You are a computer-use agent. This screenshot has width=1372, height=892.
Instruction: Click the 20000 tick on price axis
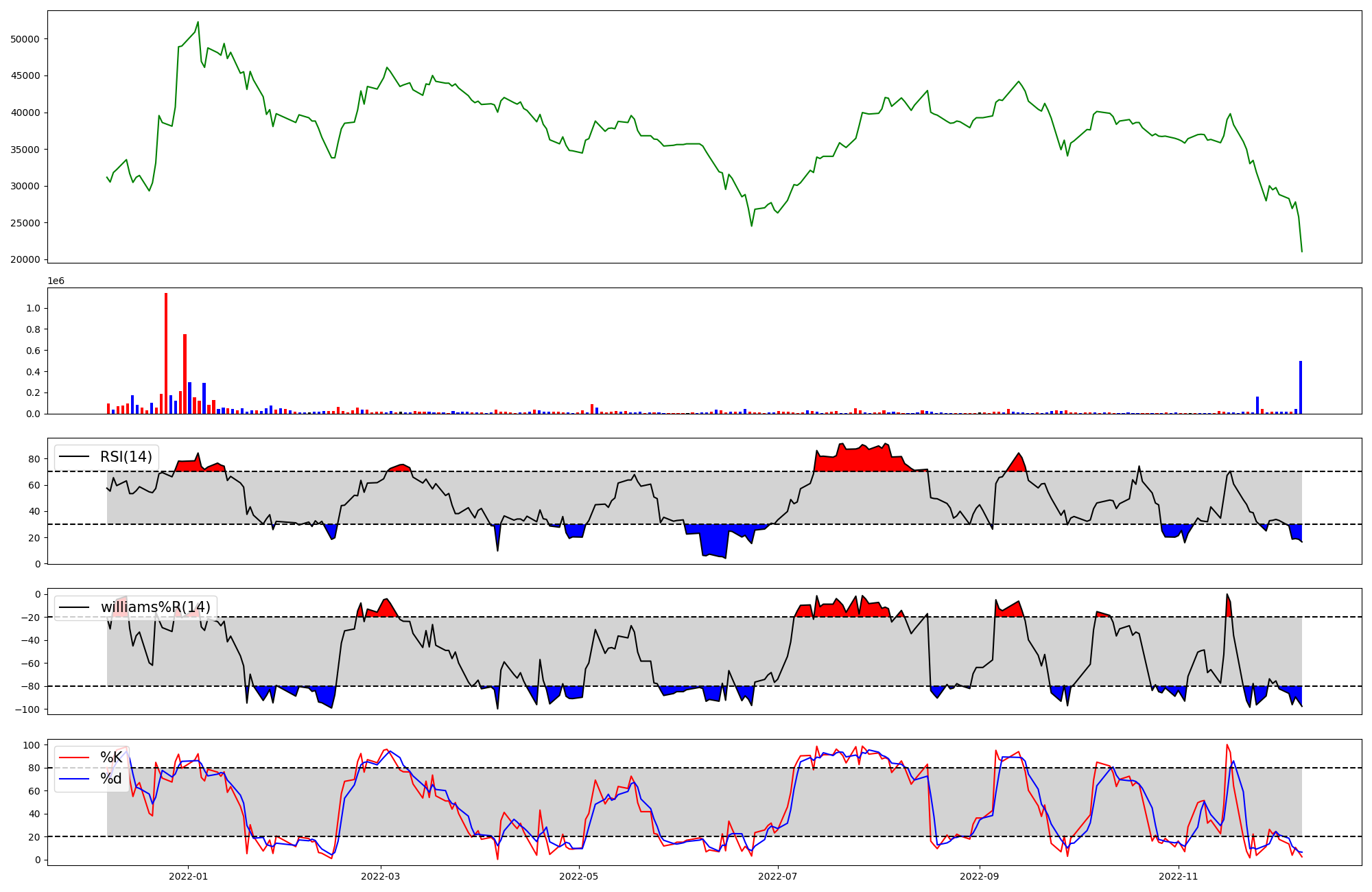pos(25,259)
